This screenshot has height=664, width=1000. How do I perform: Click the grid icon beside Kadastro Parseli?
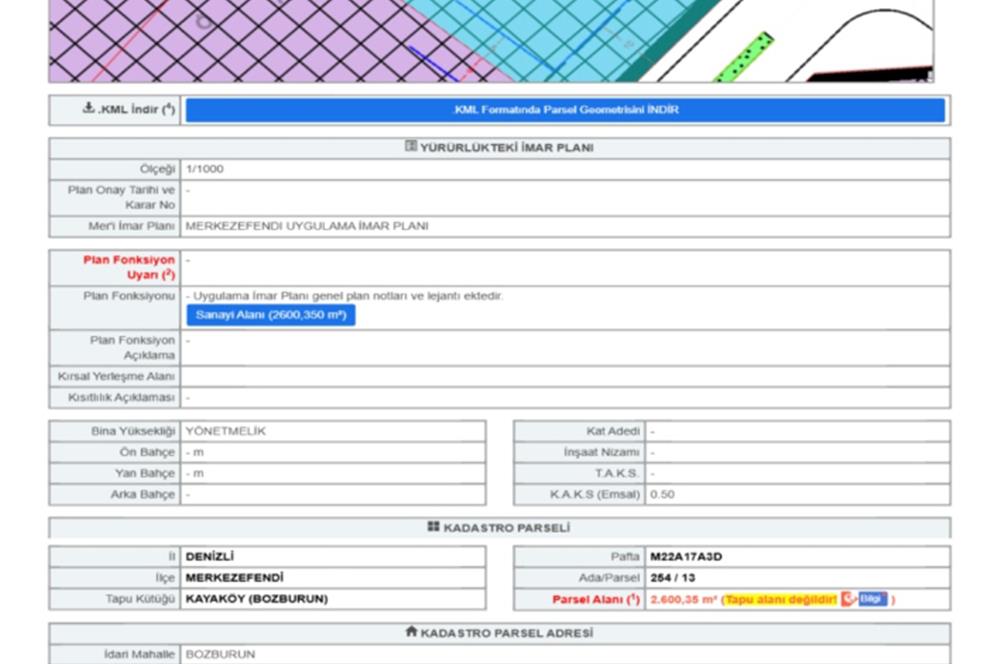(x=433, y=527)
